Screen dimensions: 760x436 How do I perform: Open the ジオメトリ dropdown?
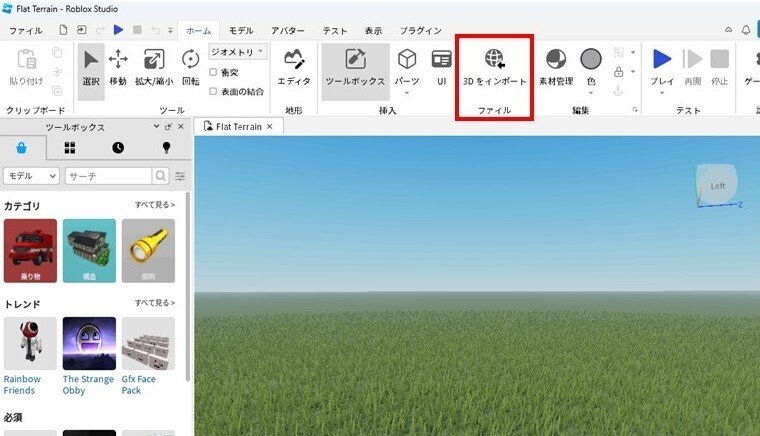pos(238,51)
